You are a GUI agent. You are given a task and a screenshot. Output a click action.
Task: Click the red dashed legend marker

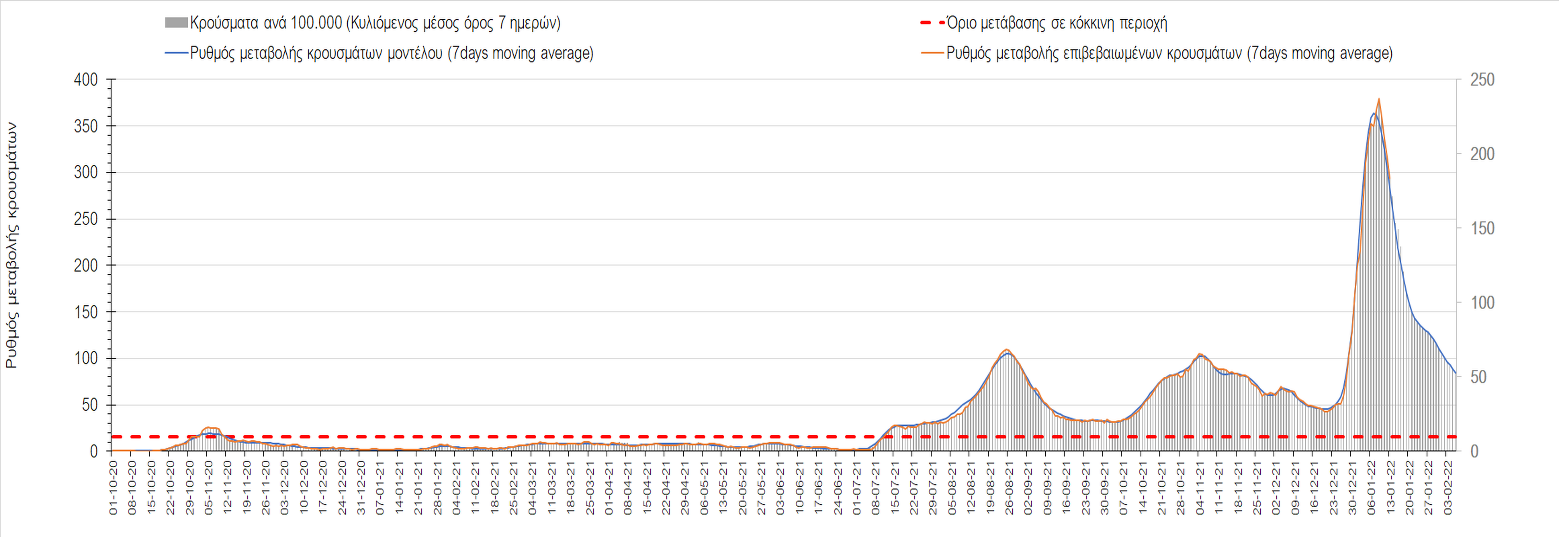click(929, 23)
